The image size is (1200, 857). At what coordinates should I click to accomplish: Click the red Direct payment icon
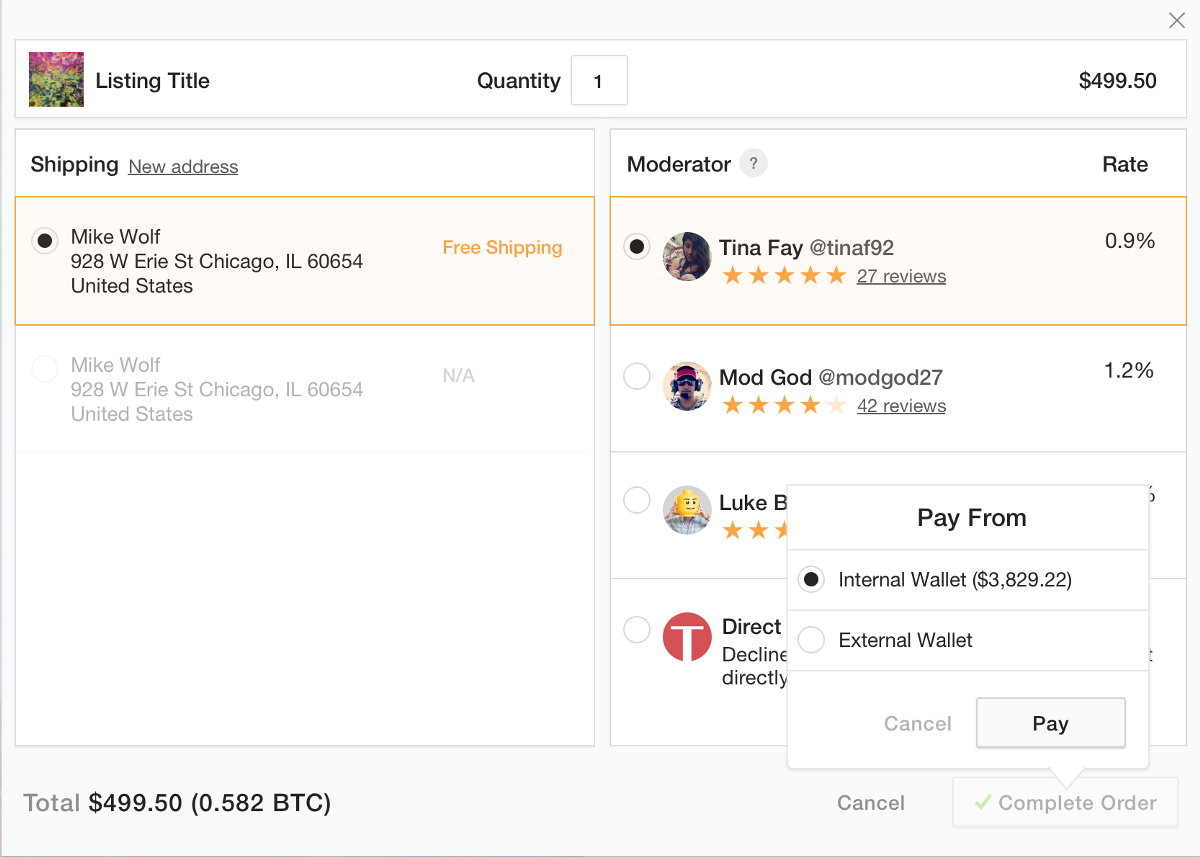[x=687, y=637]
